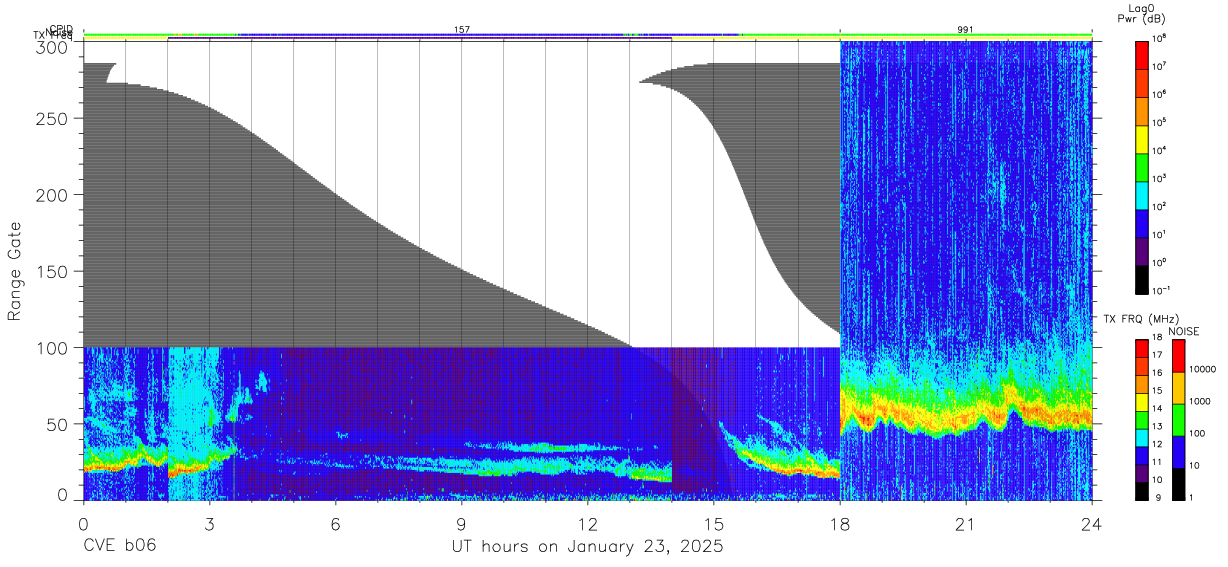Click black segment of Lag0 Pwr colorbar
Screen dimensions: 1228x567
[x=1142, y=278]
